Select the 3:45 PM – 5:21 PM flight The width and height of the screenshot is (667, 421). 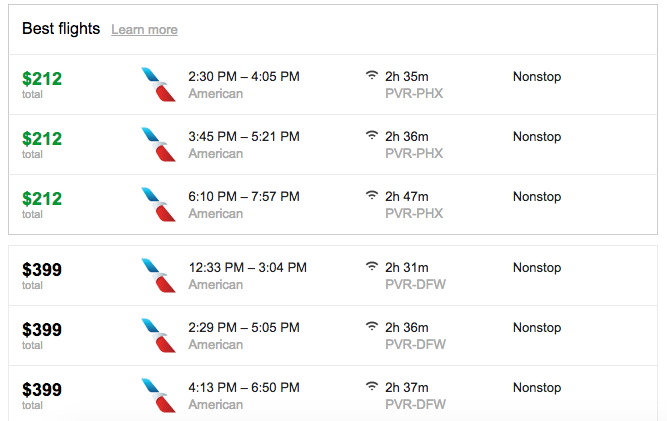pyautogui.click(x=333, y=145)
